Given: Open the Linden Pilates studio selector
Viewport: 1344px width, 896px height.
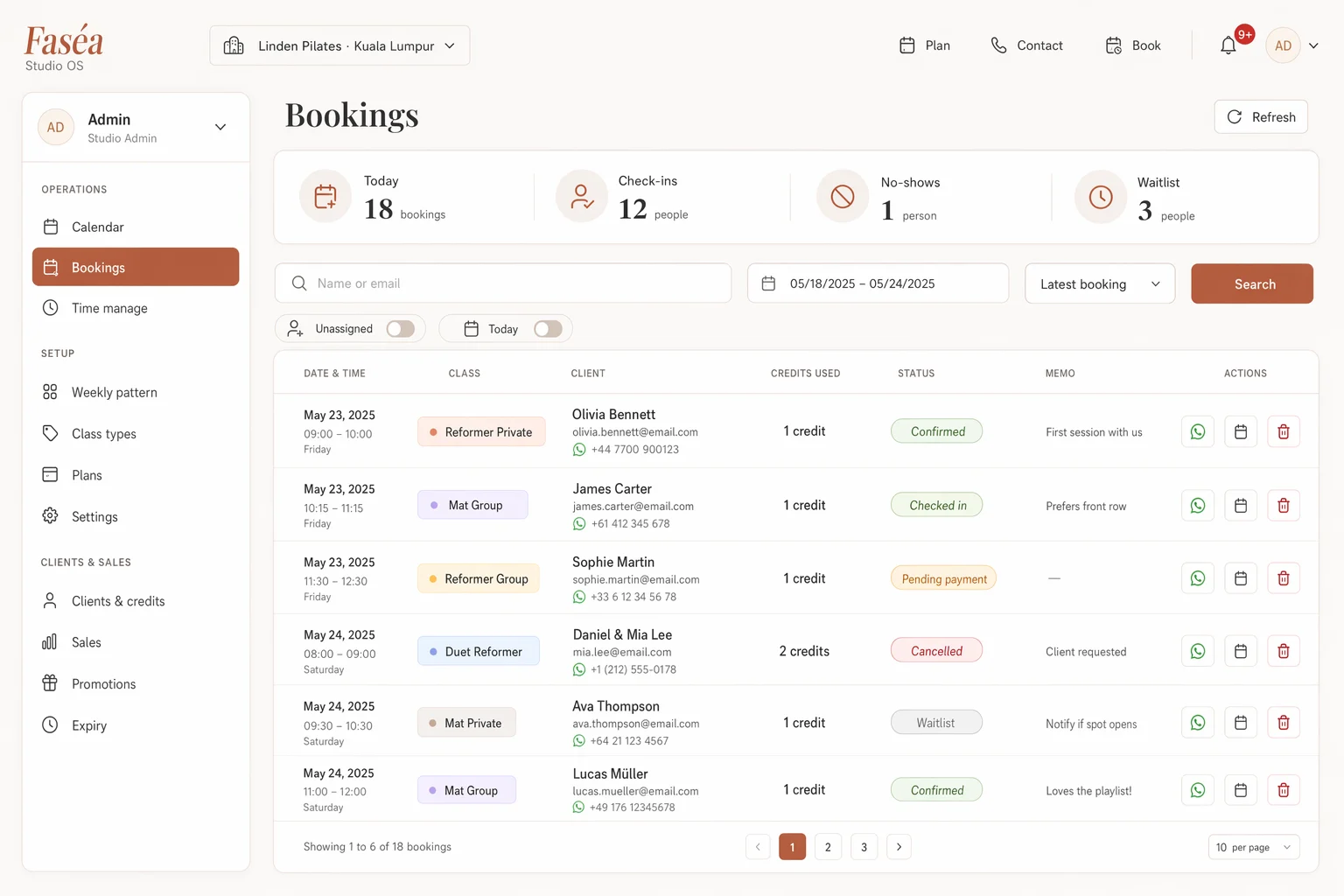Looking at the screenshot, I should point(339,45).
